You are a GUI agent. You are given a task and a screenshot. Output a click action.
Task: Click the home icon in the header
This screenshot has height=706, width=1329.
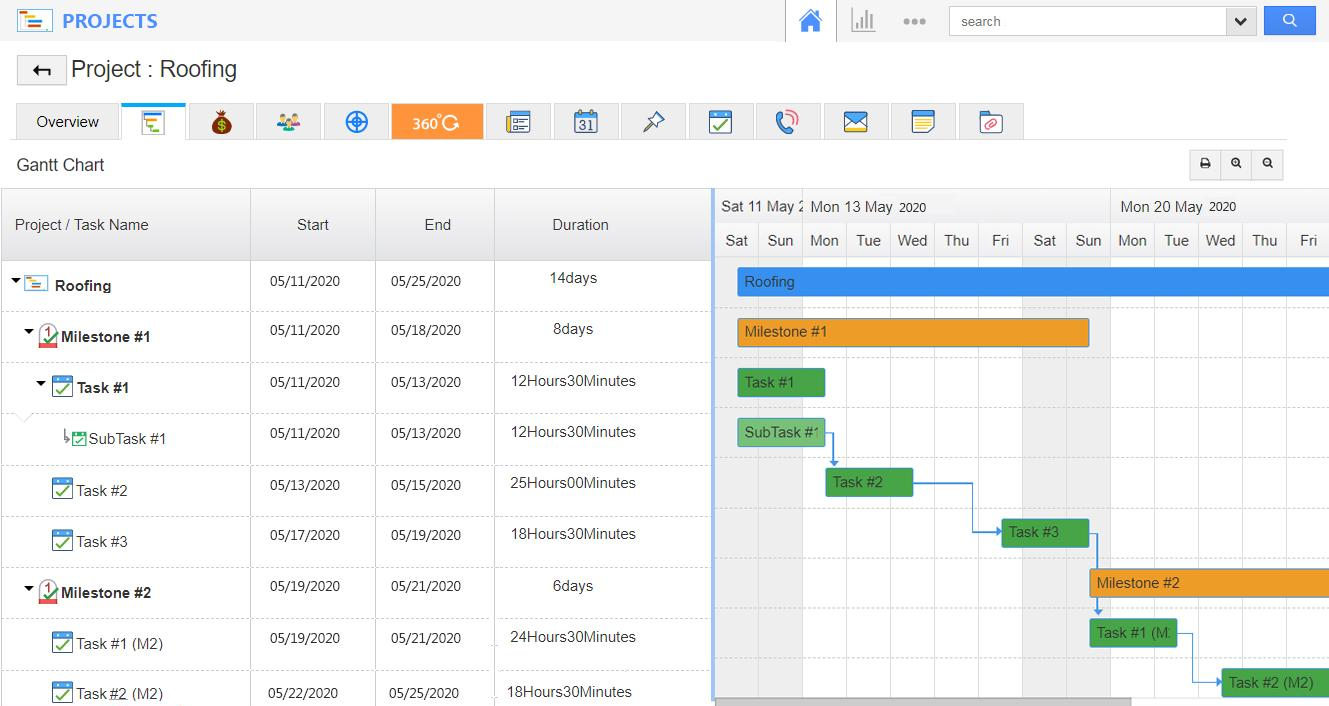pos(810,21)
